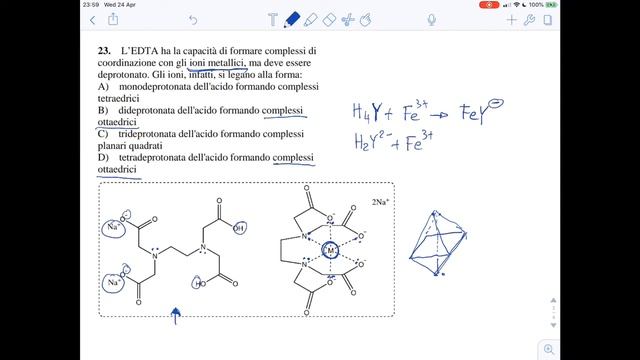Tap the underlined words 'ioni metallici'
The image size is (640, 360).
pos(217,63)
